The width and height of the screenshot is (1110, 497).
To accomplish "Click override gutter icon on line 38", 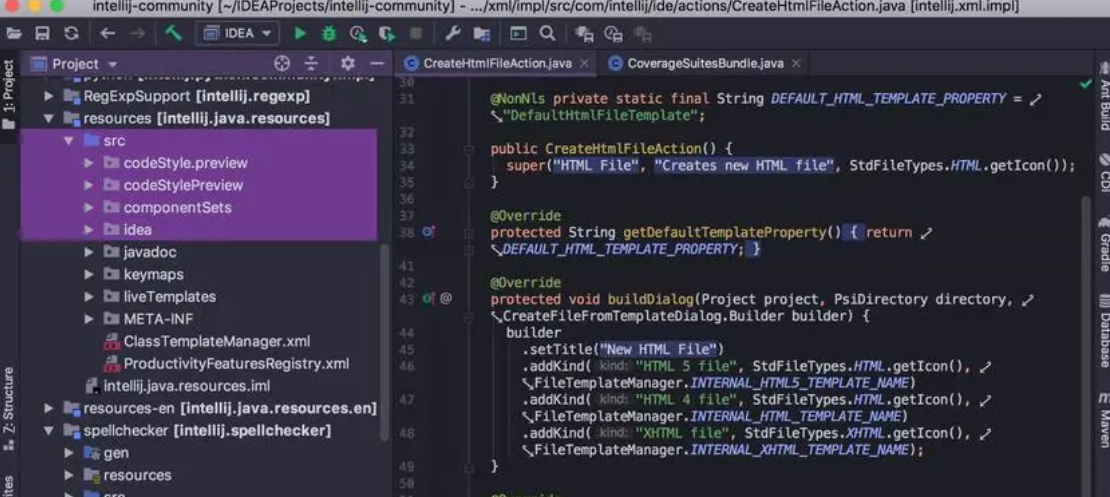I will [428, 232].
